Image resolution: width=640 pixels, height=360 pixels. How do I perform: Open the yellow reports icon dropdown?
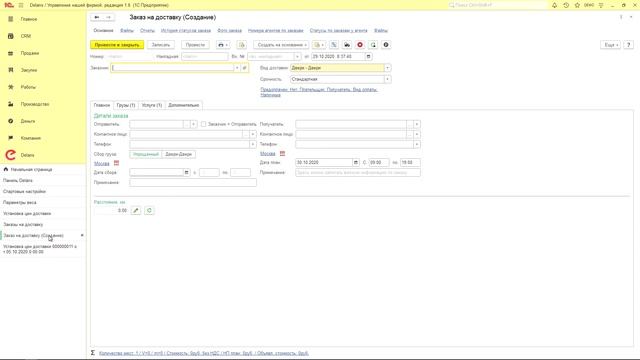(319, 45)
